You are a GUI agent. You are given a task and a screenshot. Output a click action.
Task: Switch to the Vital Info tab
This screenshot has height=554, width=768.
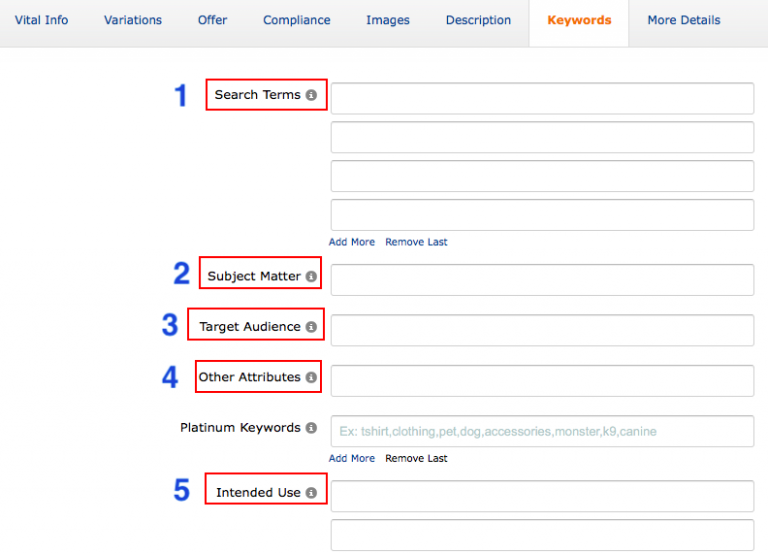(42, 20)
